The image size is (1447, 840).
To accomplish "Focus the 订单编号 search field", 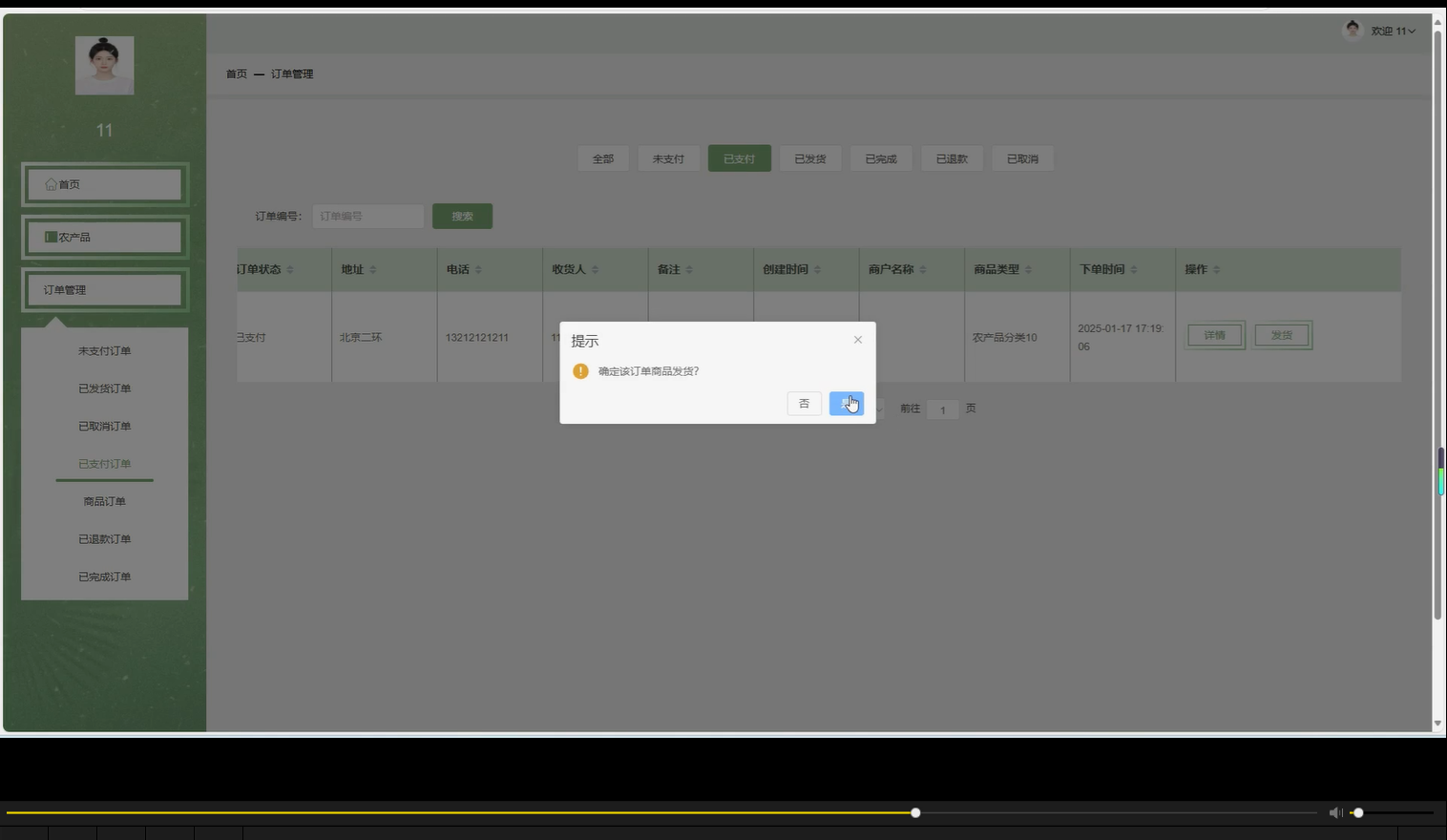I will point(368,216).
